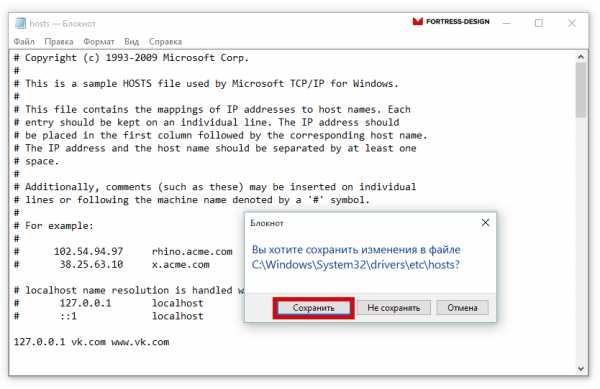
Task: Click the 'Additionally, comments' line
Action: click(215, 187)
